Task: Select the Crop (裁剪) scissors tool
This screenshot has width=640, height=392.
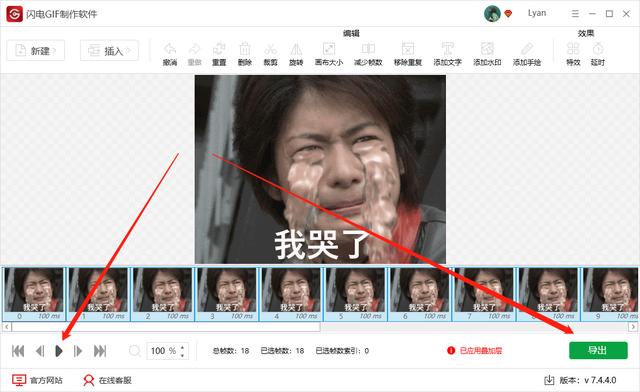Action: pos(270,49)
